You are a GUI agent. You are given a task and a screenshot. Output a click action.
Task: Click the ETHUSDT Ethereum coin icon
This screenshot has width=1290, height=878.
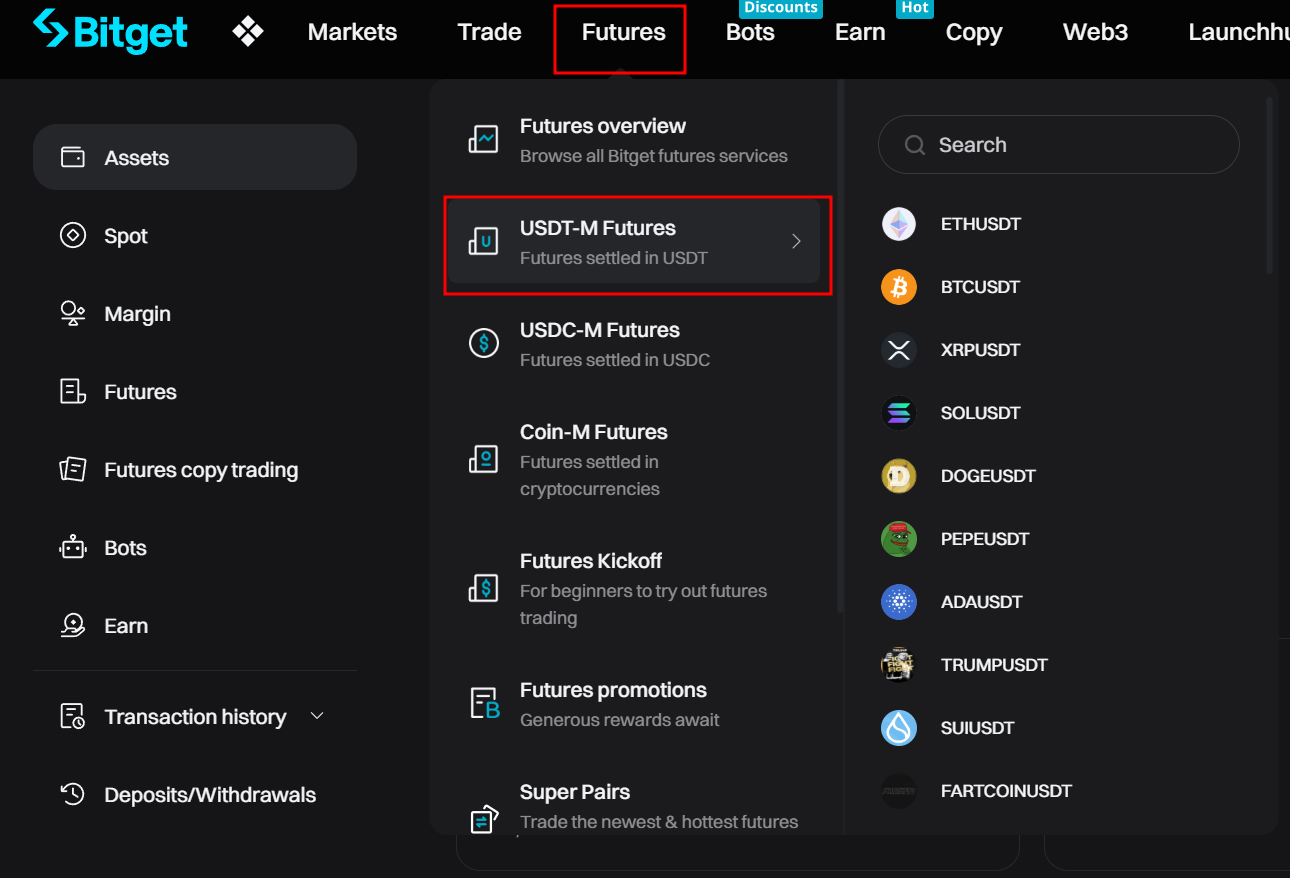(x=899, y=224)
